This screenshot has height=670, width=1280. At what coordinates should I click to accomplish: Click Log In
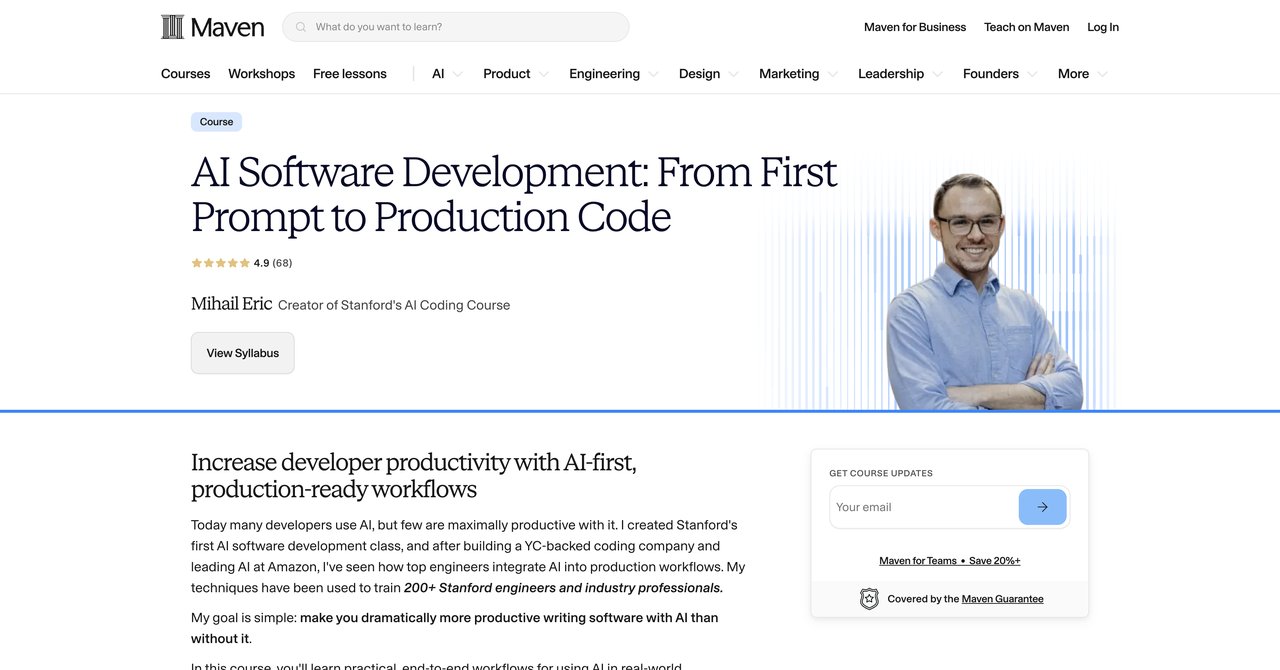coord(1103,27)
